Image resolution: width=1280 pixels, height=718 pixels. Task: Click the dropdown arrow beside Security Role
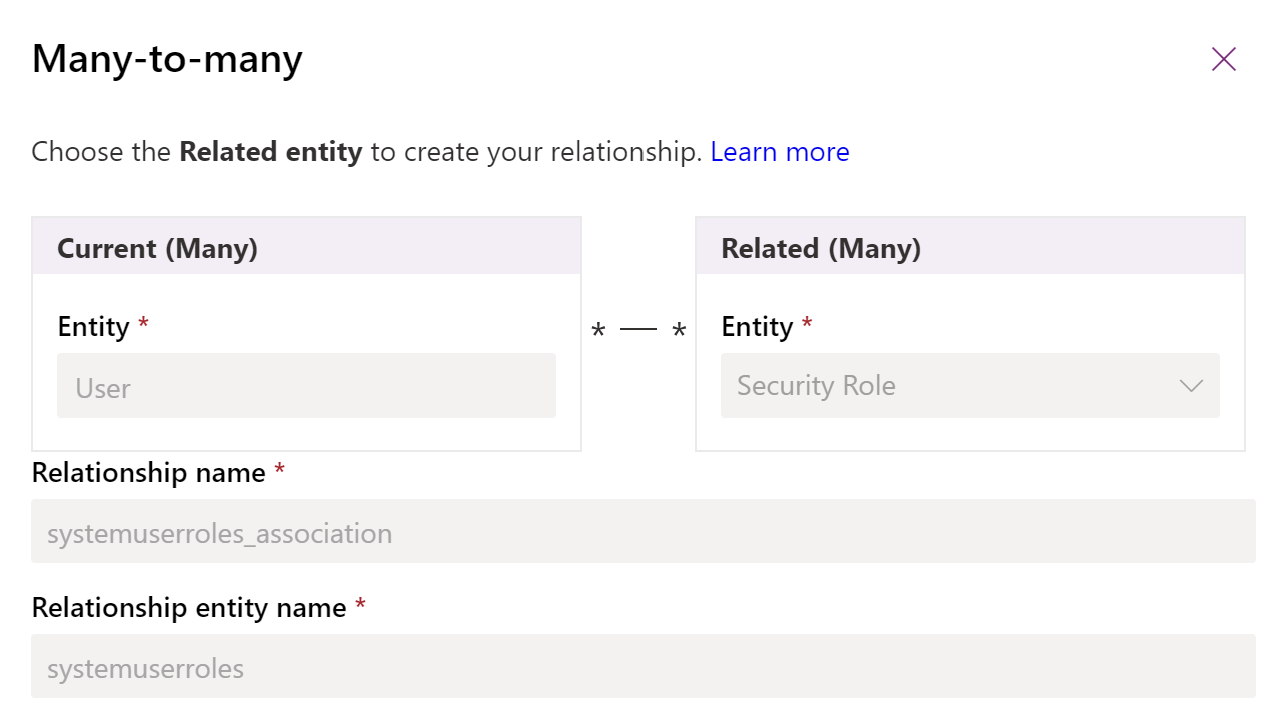click(x=1190, y=385)
